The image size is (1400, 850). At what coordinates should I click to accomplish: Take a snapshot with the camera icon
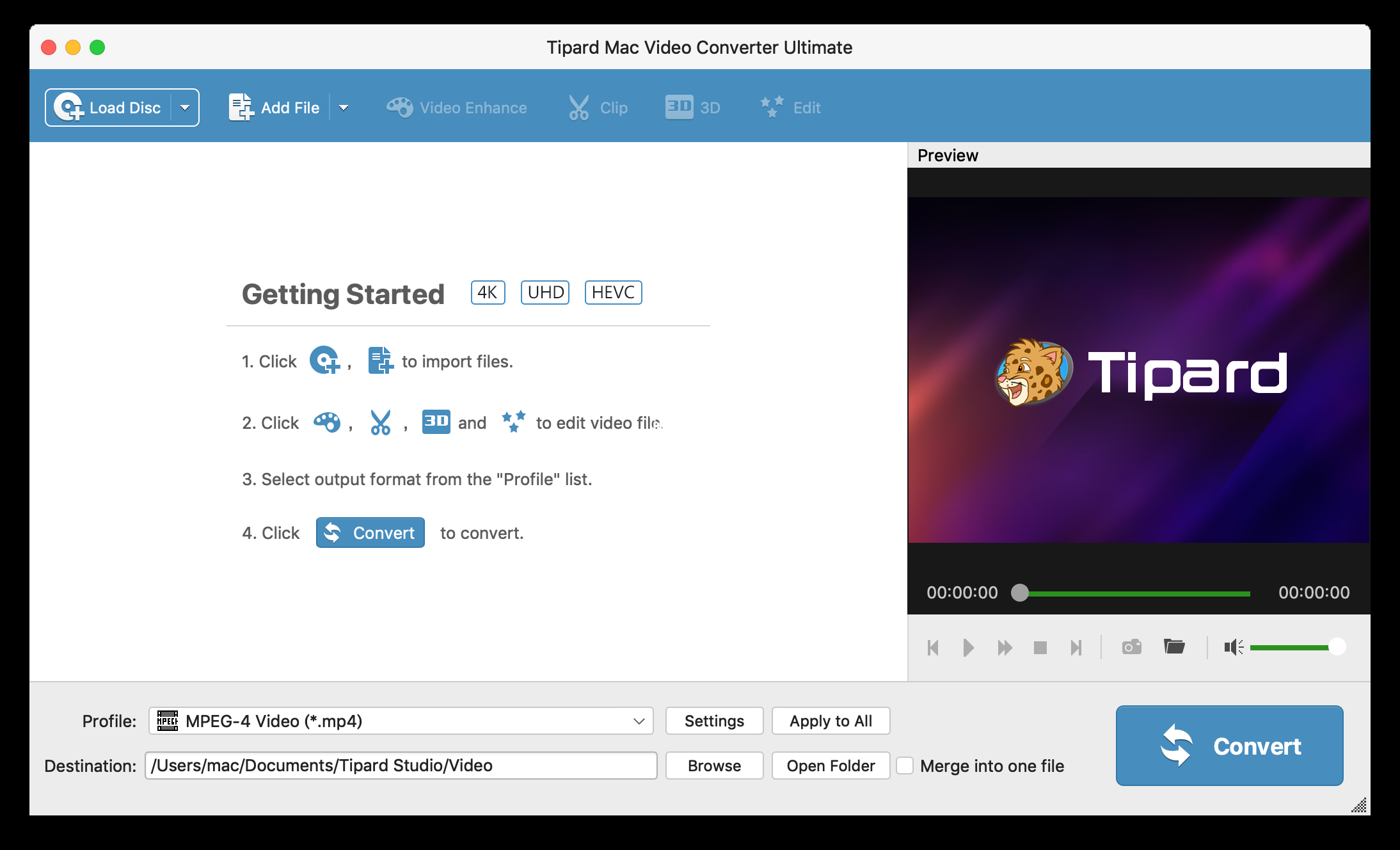[x=1132, y=647]
